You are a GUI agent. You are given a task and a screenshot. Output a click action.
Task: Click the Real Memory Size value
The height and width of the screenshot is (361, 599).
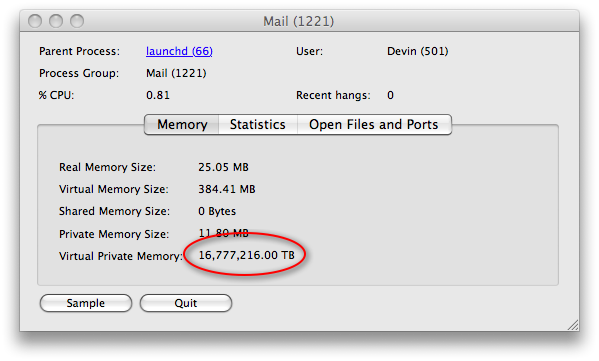[223, 167]
